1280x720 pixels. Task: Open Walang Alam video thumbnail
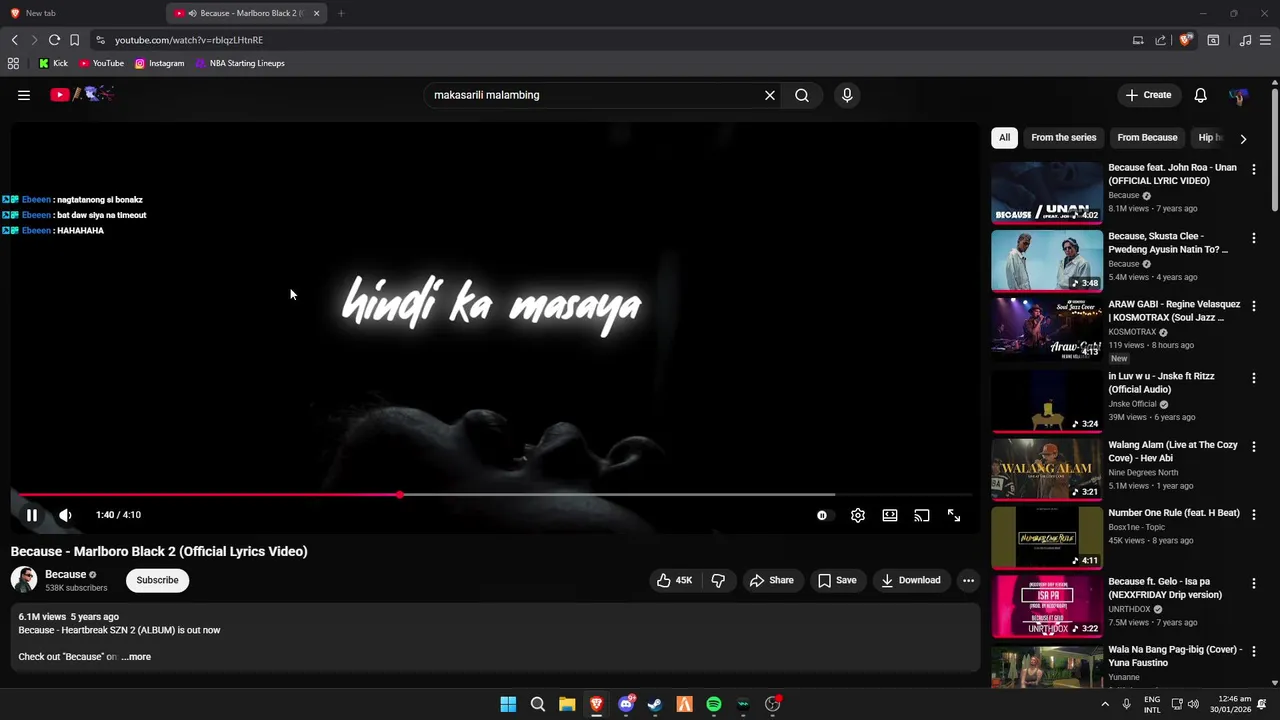click(1046, 469)
